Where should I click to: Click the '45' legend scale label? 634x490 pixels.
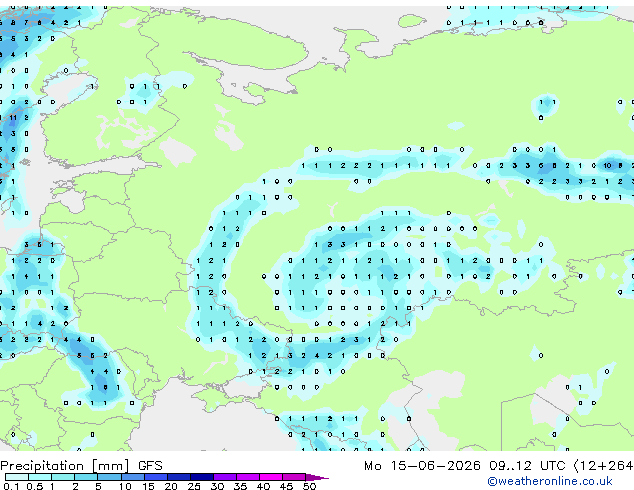[x=286, y=486]
